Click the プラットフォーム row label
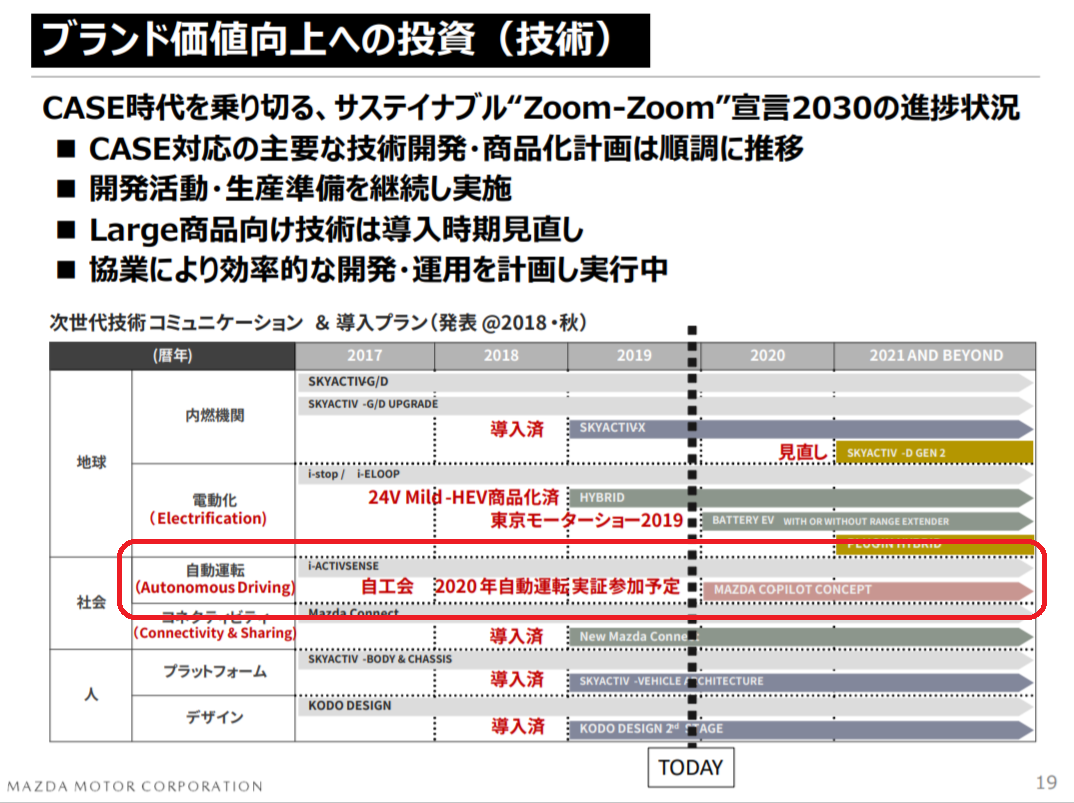This screenshot has width=1074, height=803. click(214, 671)
